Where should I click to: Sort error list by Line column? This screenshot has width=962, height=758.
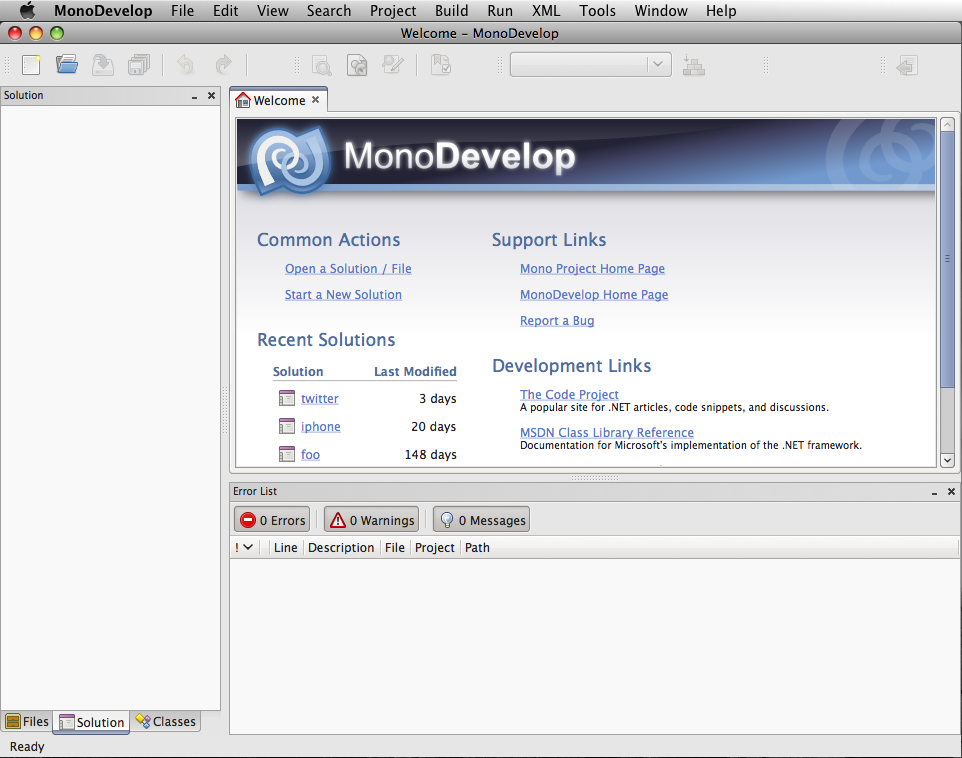(285, 547)
